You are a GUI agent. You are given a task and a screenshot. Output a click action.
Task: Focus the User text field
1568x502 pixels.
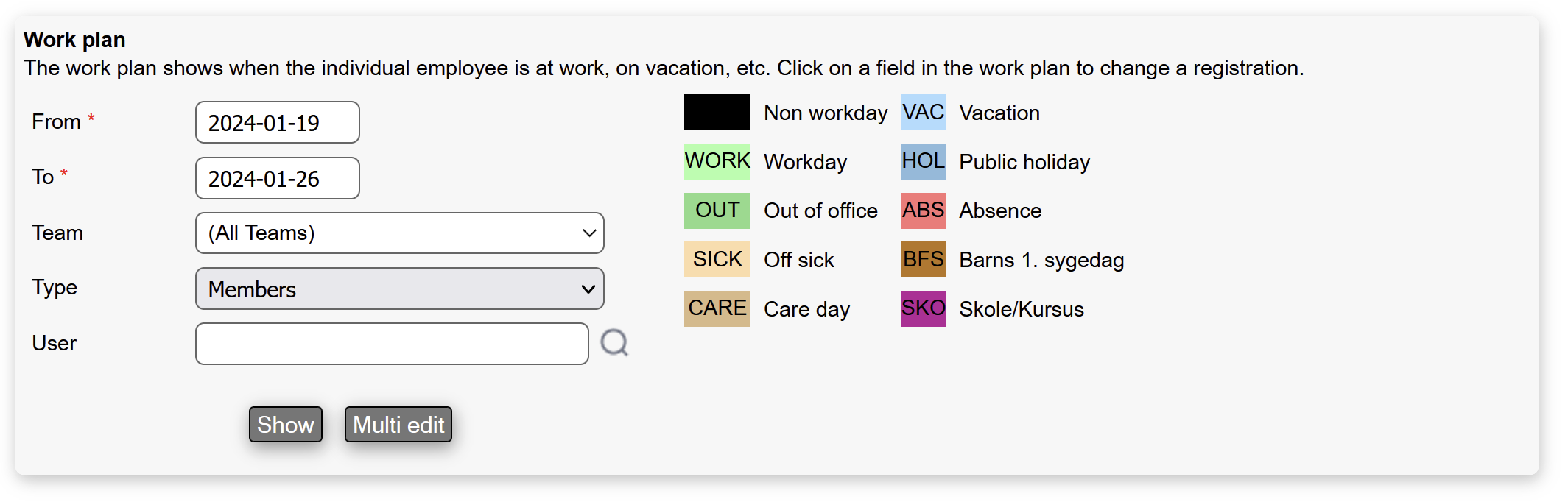(391, 344)
